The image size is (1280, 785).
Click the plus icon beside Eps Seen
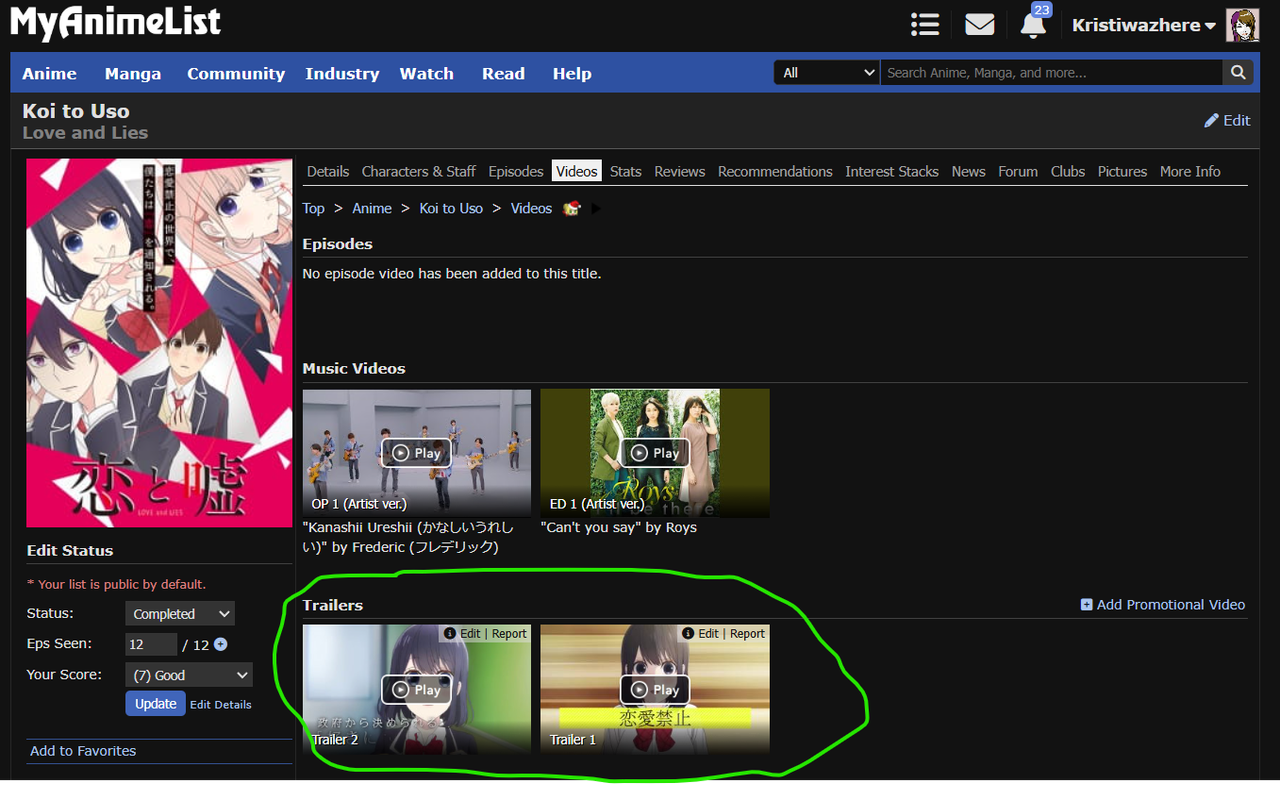[x=220, y=644]
